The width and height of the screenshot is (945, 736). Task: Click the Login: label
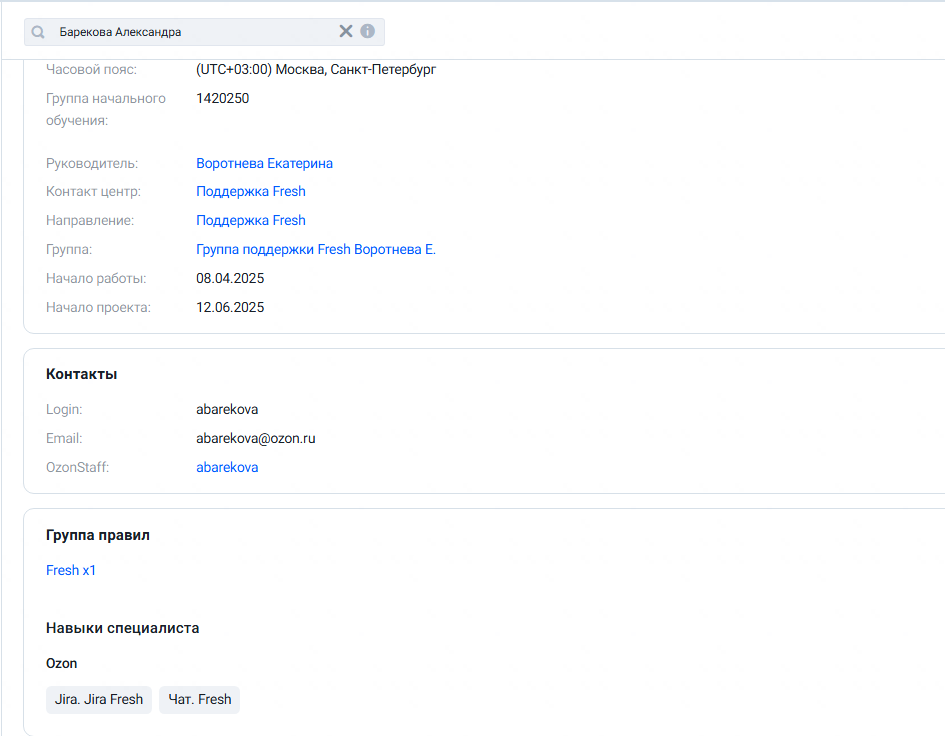pos(64,409)
